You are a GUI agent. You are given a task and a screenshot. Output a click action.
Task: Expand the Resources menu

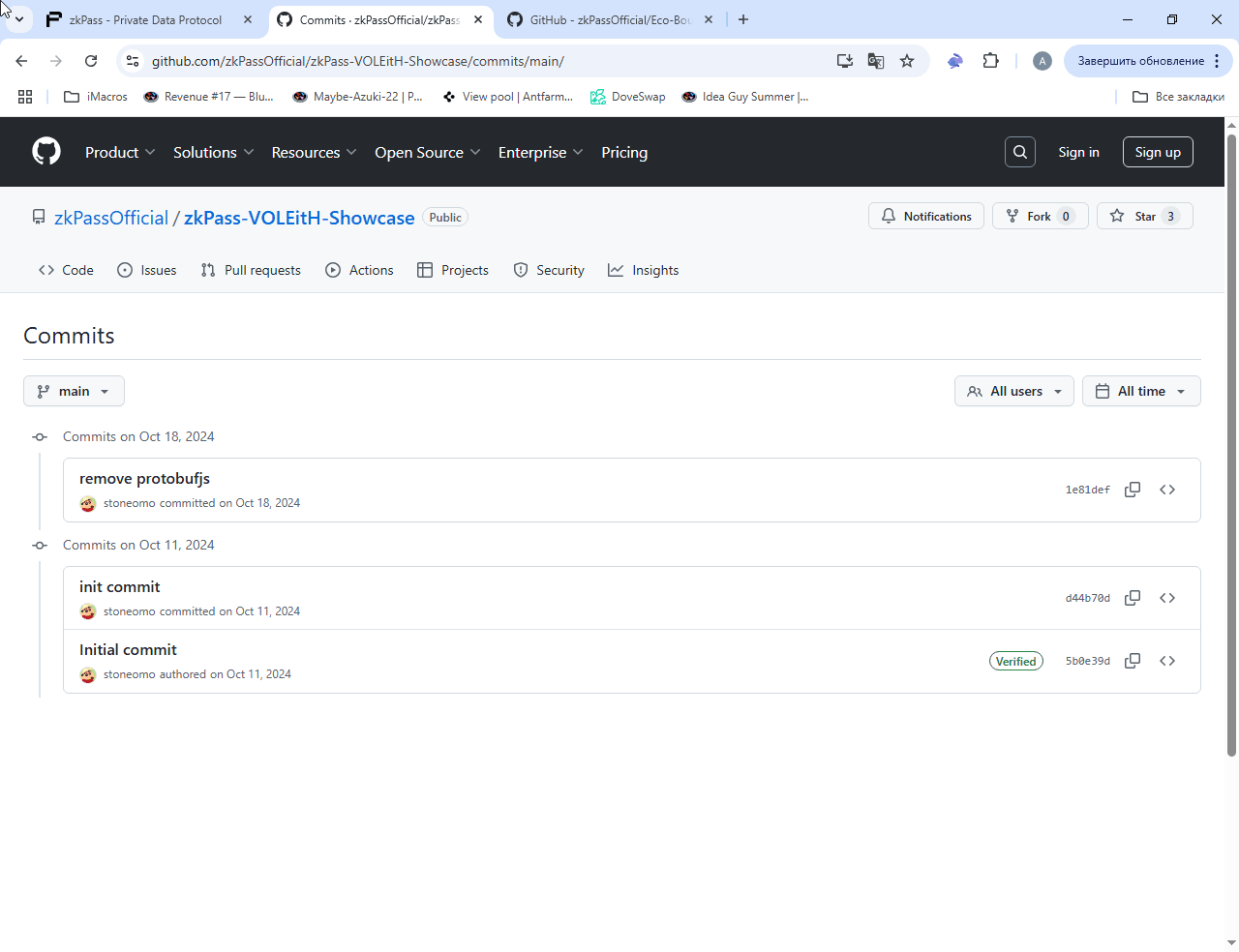click(x=315, y=152)
